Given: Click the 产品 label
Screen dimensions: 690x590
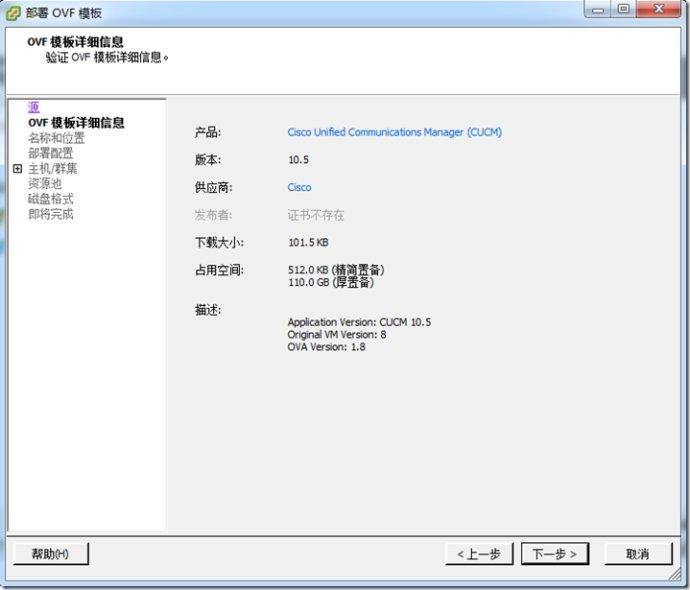Looking at the screenshot, I should point(208,132).
